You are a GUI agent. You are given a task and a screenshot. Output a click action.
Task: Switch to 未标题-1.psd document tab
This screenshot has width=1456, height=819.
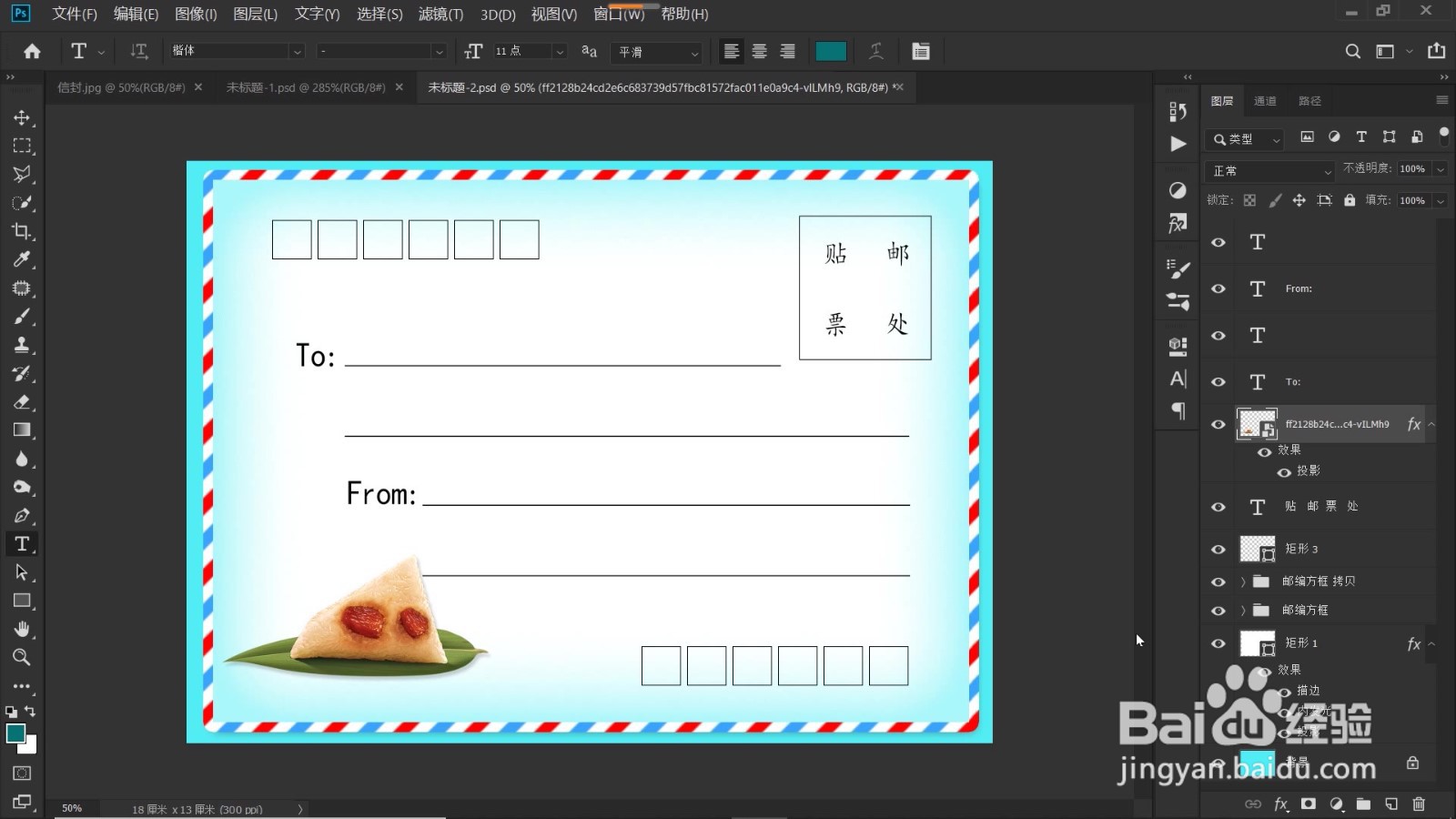(x=306, y=87)
